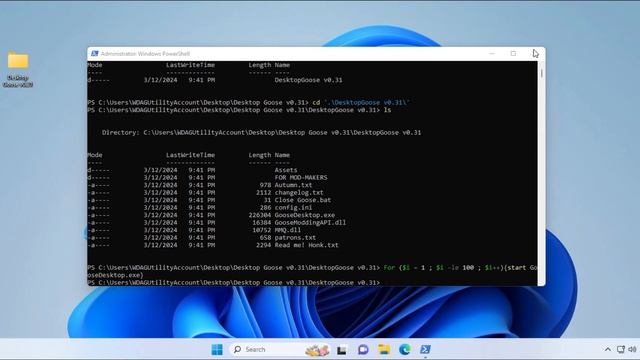Open the network status tray icon
Screen dimensions: 640x360
621,349
